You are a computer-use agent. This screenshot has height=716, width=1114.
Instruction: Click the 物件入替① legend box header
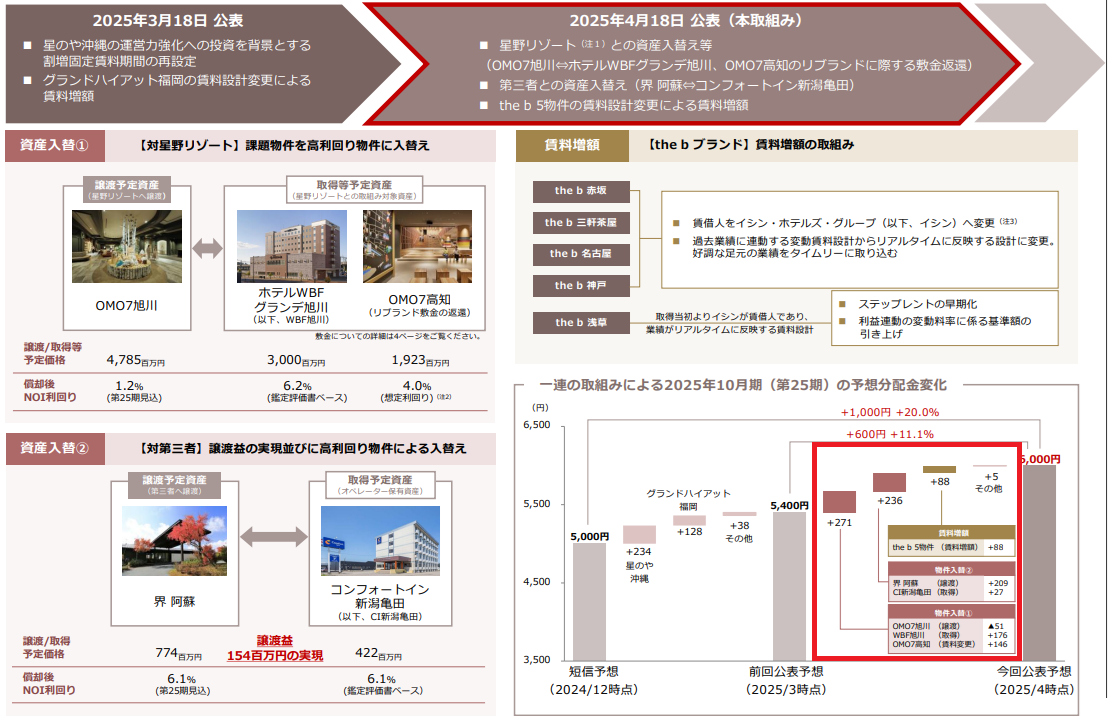click(951, 612)
